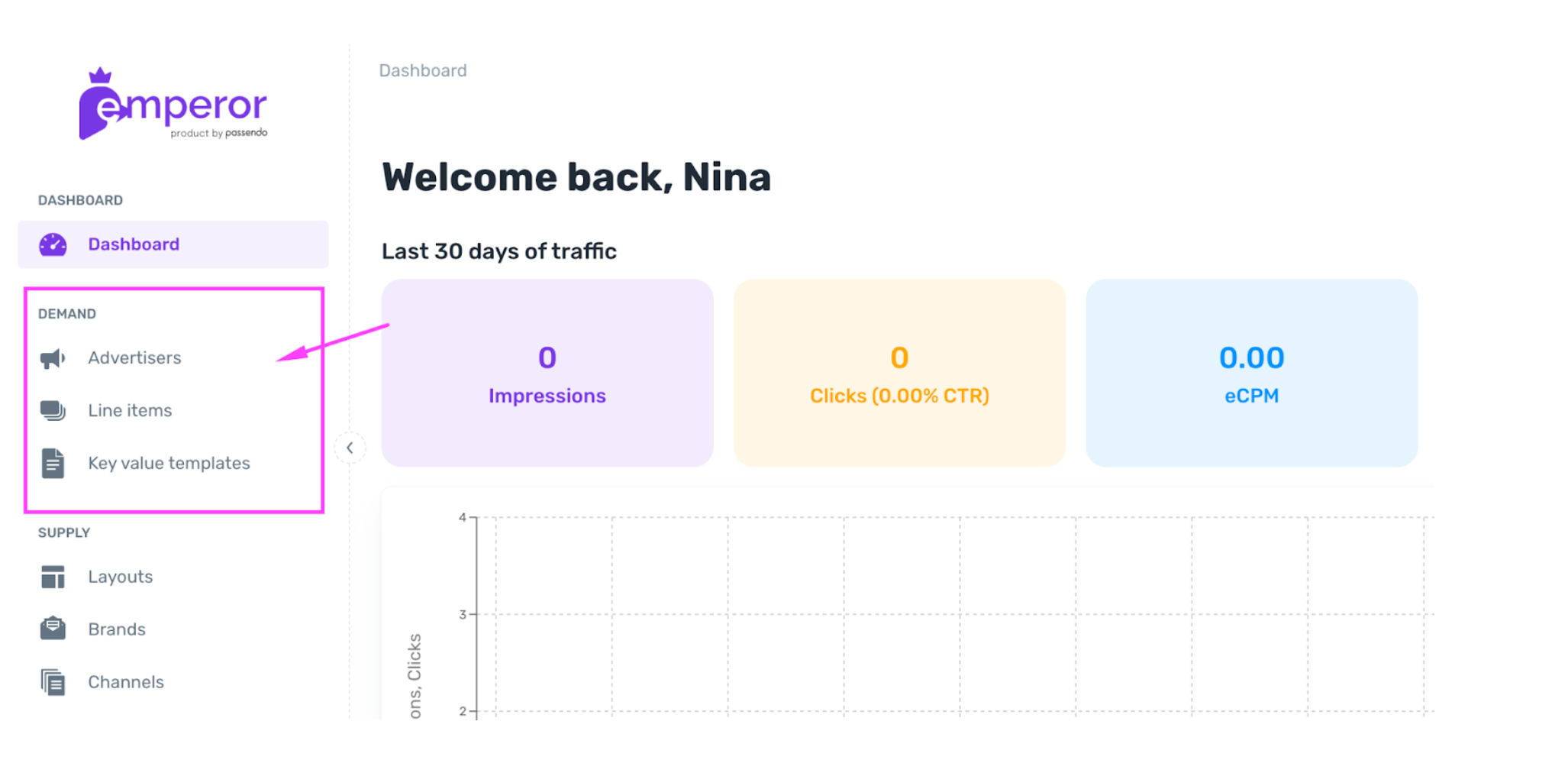Click the Advertisers megaphone icon
Viewport: 1568px width, 760px height.
tap(53, 358)
